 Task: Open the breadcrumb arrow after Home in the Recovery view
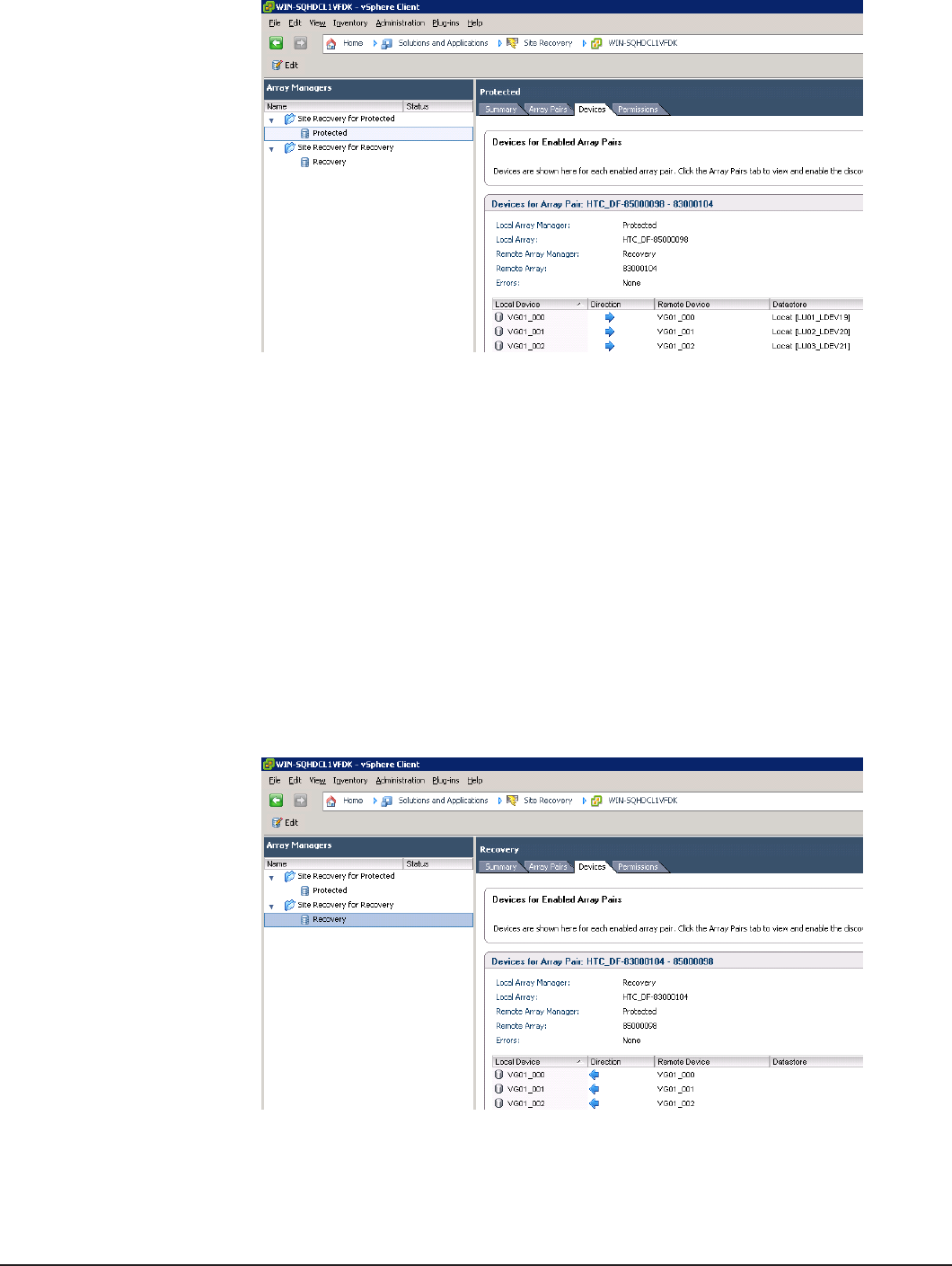click(375, 801)
